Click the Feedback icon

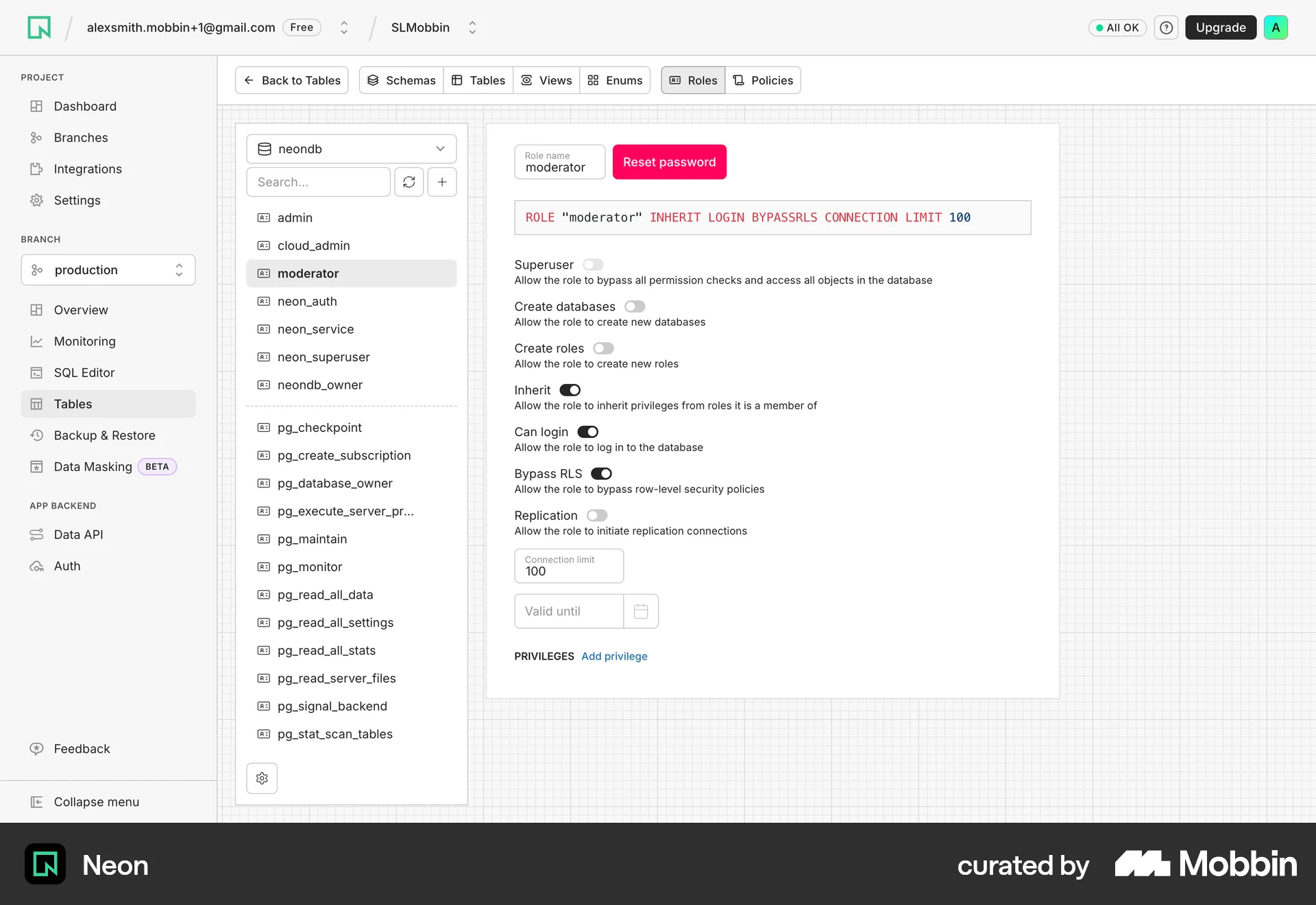(36, 749)
